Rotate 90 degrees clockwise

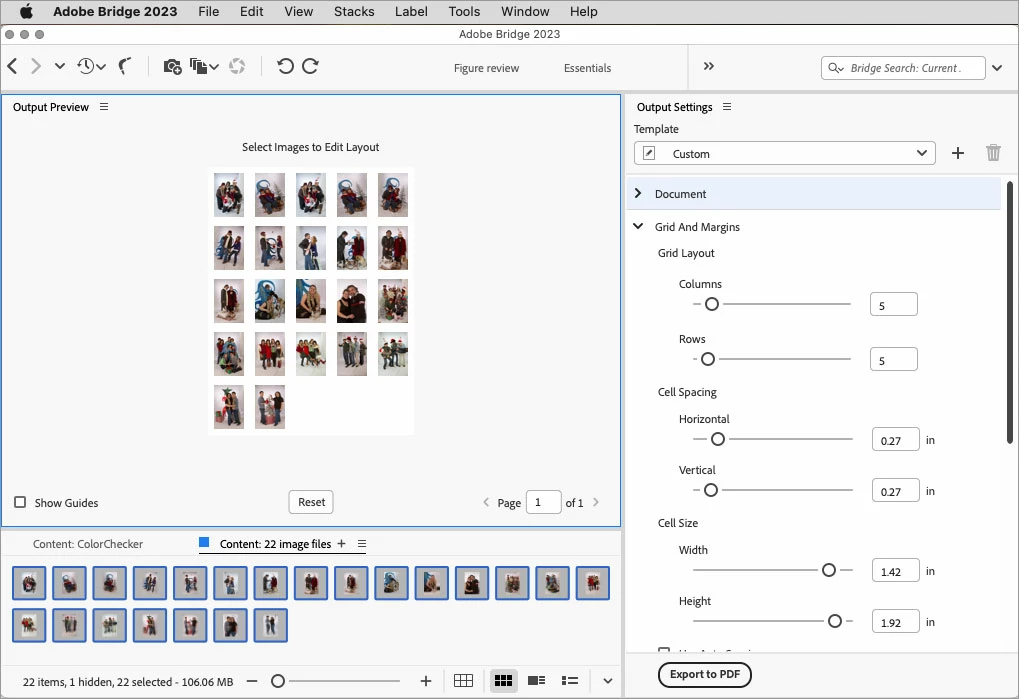(x=310, y=66)
